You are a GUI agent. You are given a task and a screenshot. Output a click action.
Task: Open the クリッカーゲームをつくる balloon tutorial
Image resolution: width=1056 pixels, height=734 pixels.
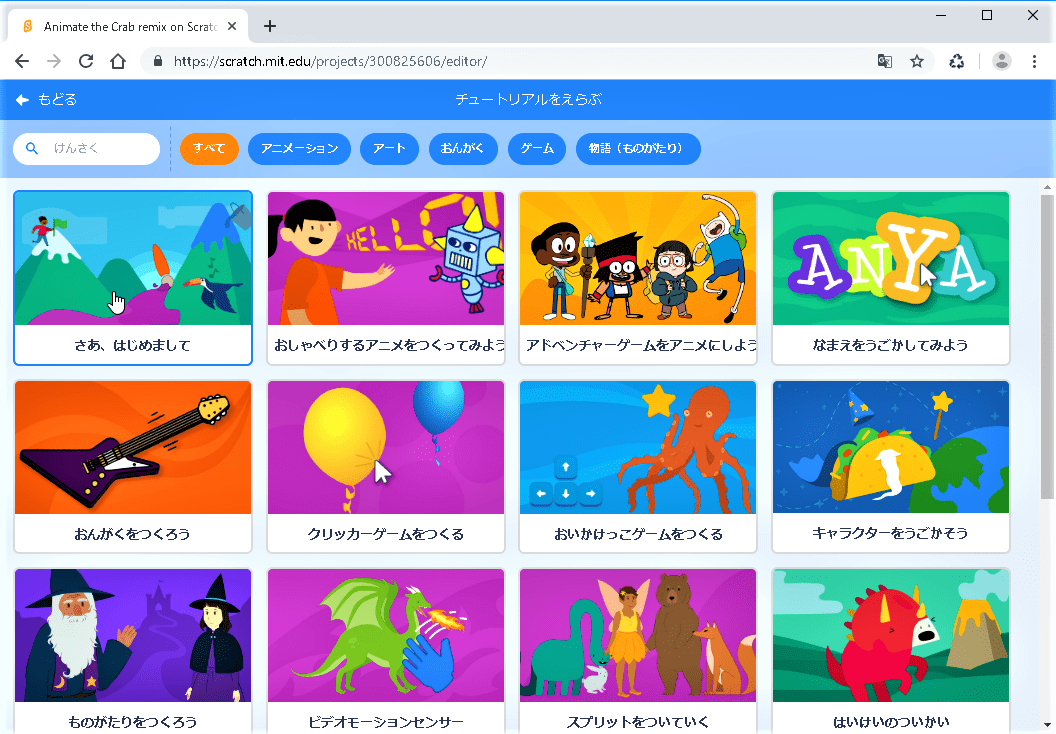pyautogui.click(x=386, y=467)
